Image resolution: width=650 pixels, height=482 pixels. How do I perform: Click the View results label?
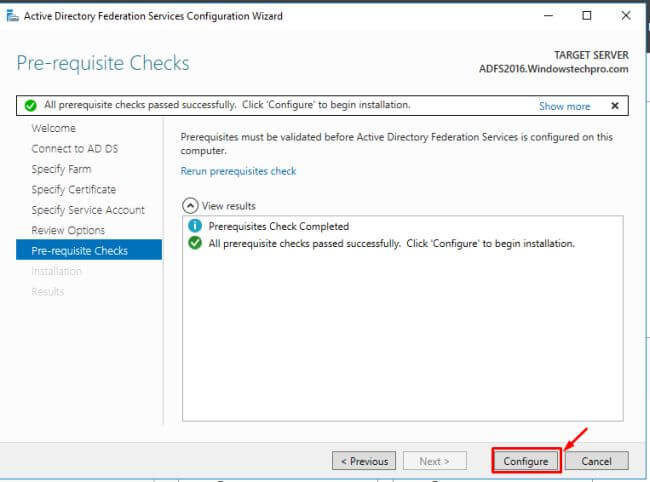tap(228, 206)
